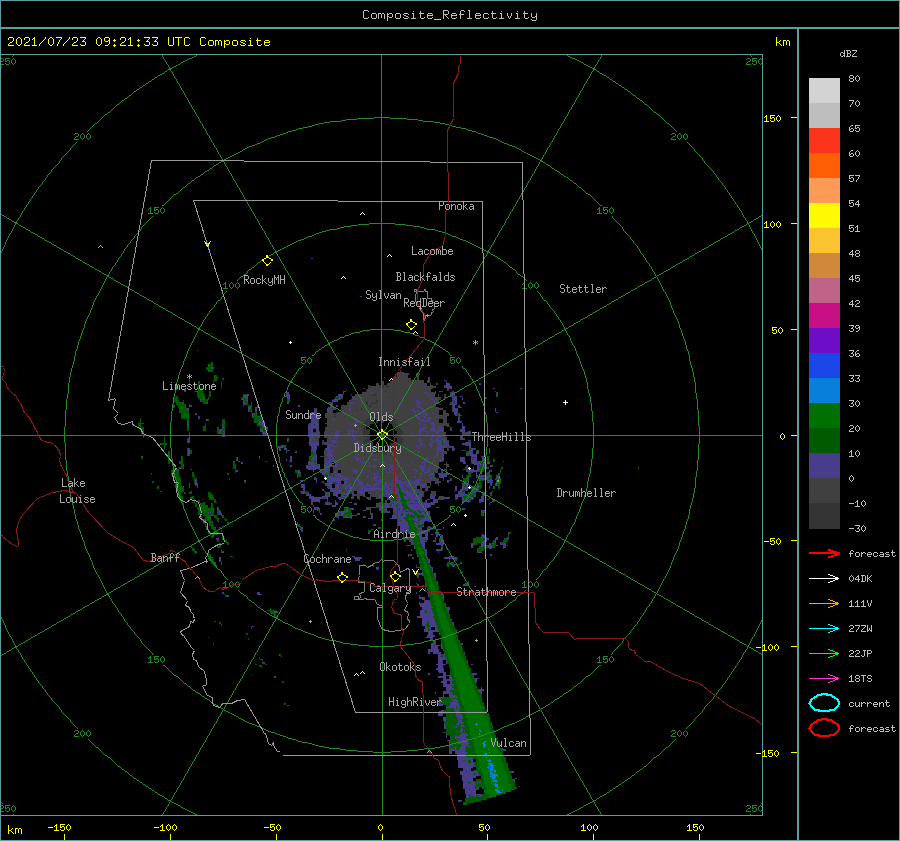
Task: Pick the light gray 70–80 dBZ swatch
Action: click(x=824, y=91)
